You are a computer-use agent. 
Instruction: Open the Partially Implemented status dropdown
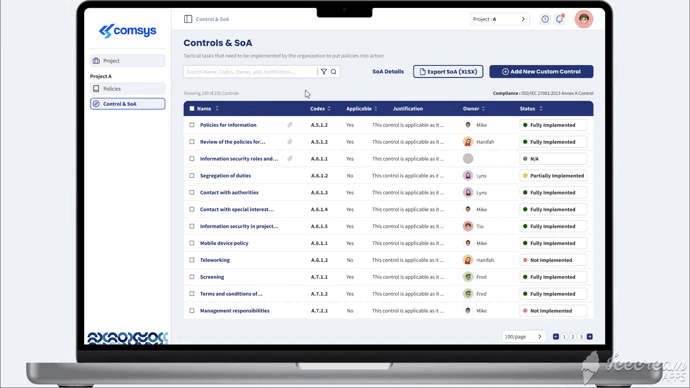[x=553, y=176]
